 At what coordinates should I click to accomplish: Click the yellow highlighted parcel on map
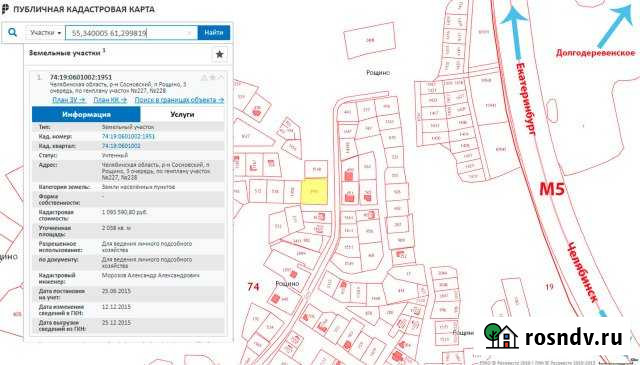coord(314,191)
